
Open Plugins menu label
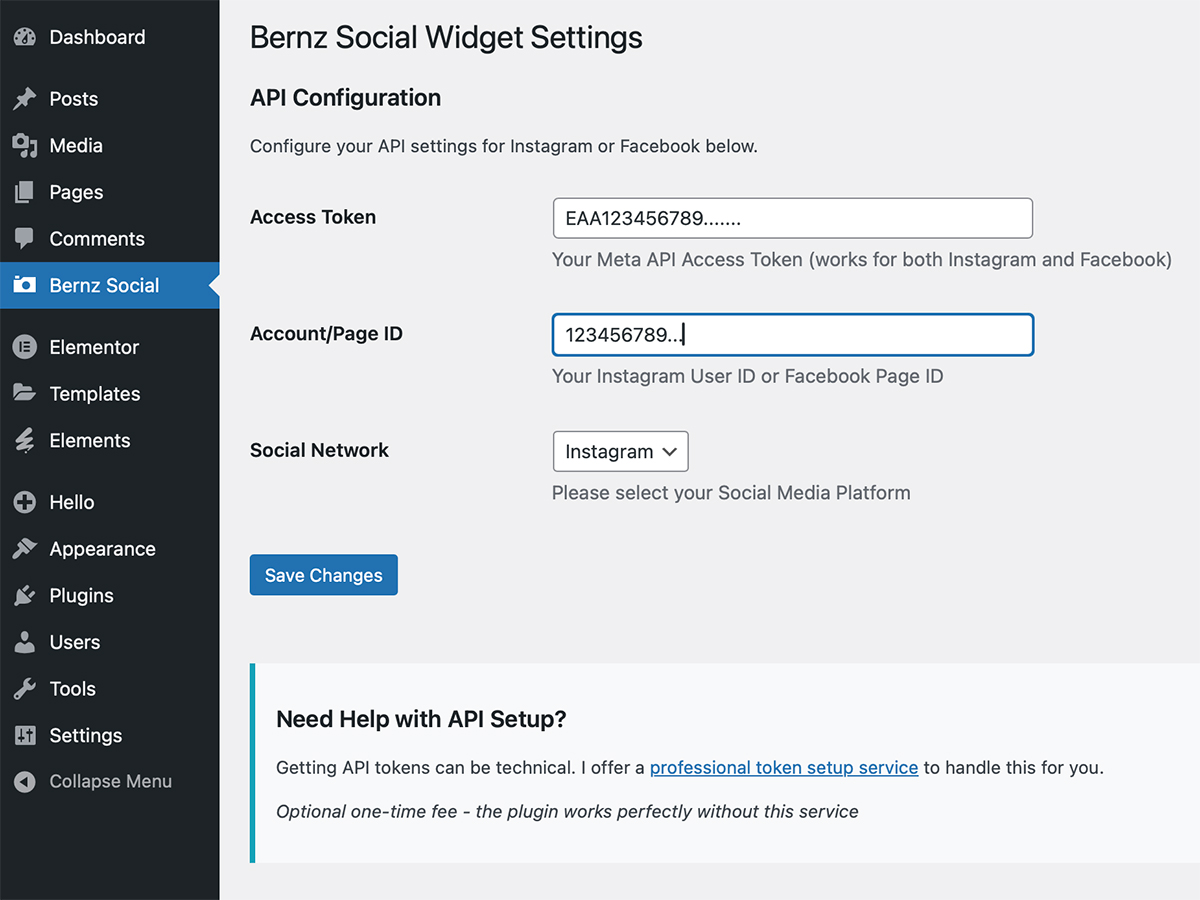[x=81, y=596]
